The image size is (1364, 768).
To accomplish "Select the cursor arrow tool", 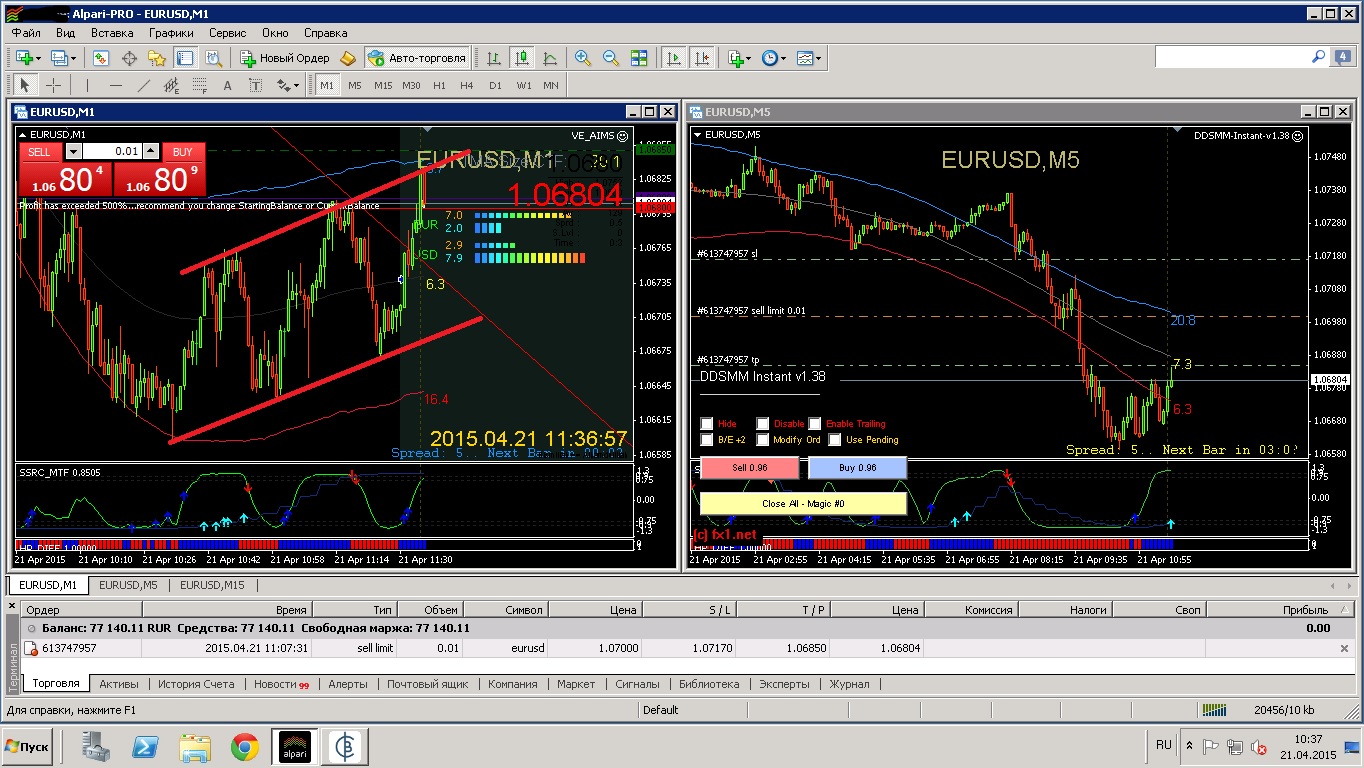I will click(x=25, y=85).
